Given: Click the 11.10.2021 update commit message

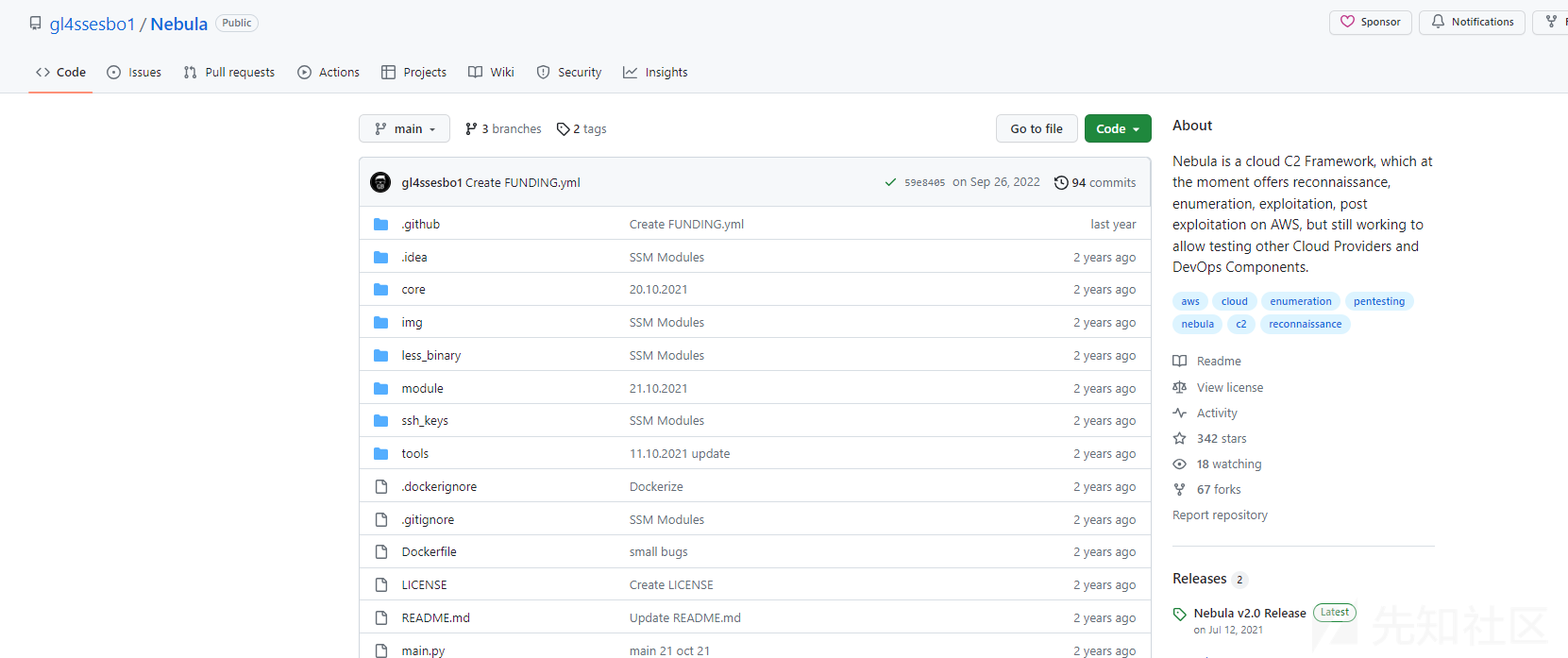Looking at the screenshot, I should (680, 454).
